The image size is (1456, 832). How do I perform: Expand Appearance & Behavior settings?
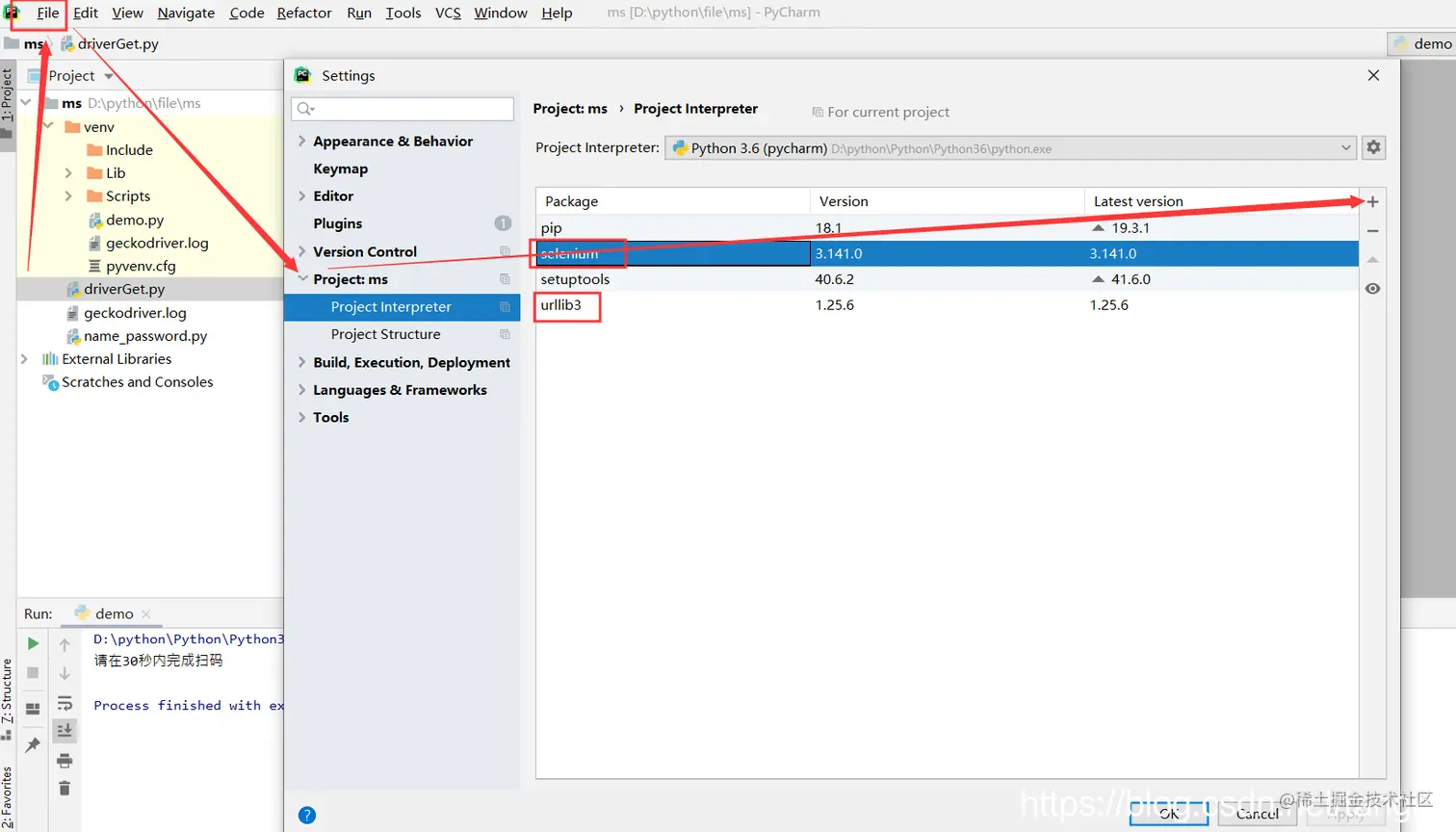[302, 142]
